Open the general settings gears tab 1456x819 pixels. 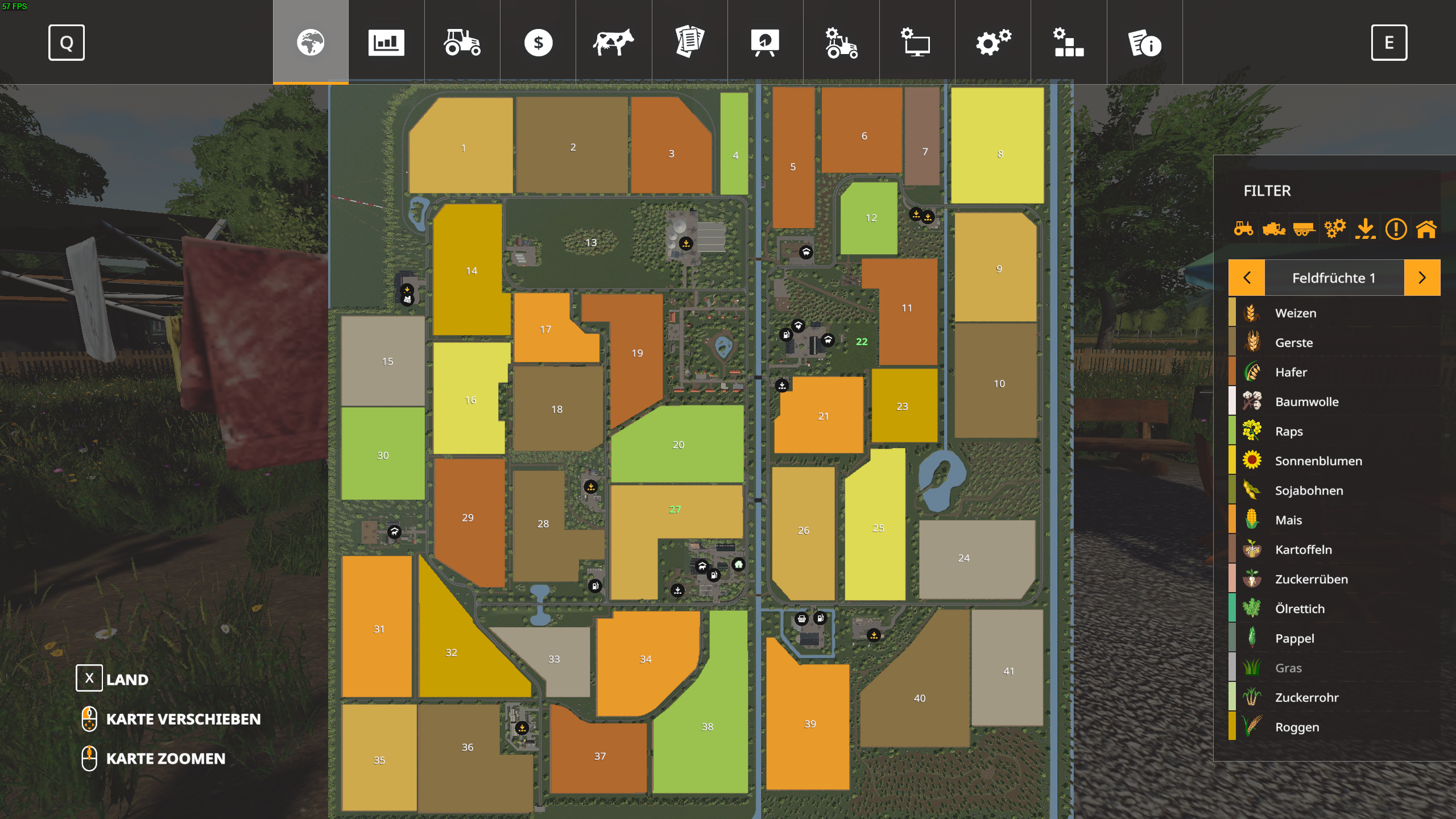point(993,42)
